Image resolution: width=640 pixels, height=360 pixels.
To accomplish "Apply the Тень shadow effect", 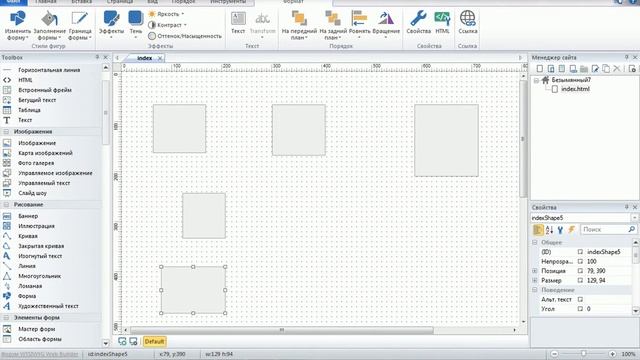I will coord(136,24).
